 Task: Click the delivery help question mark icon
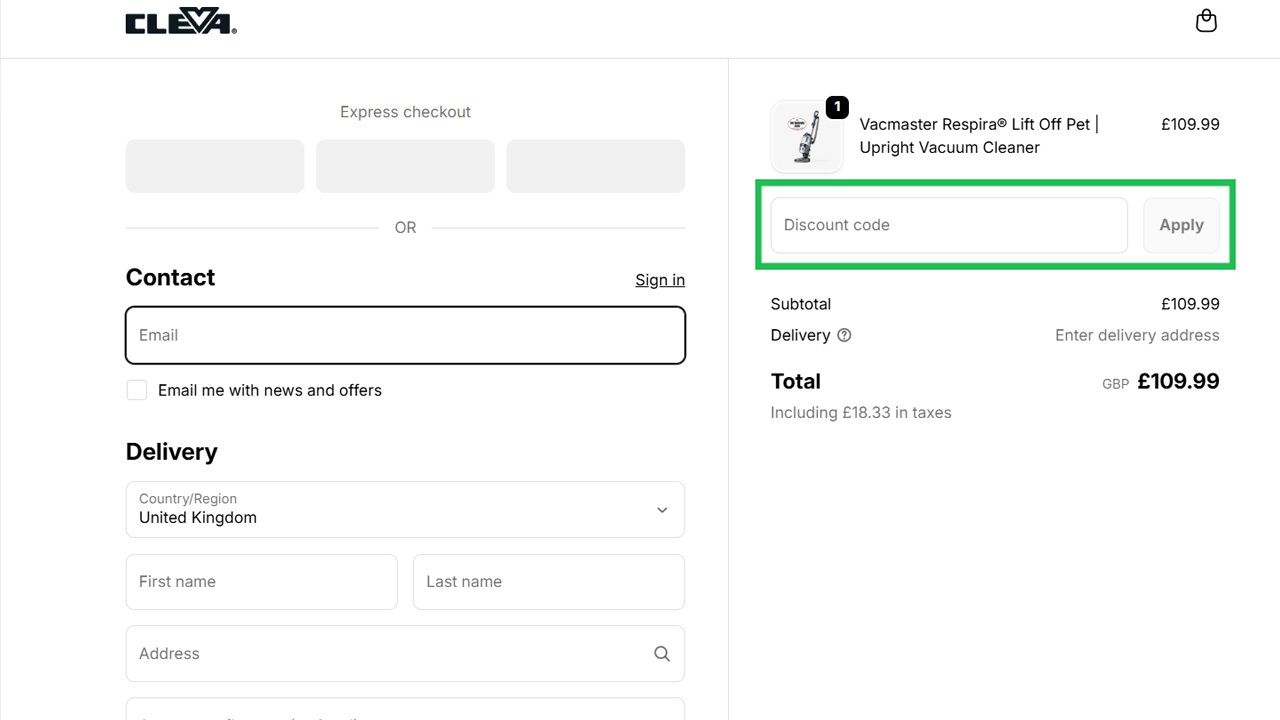pos(844,335)
